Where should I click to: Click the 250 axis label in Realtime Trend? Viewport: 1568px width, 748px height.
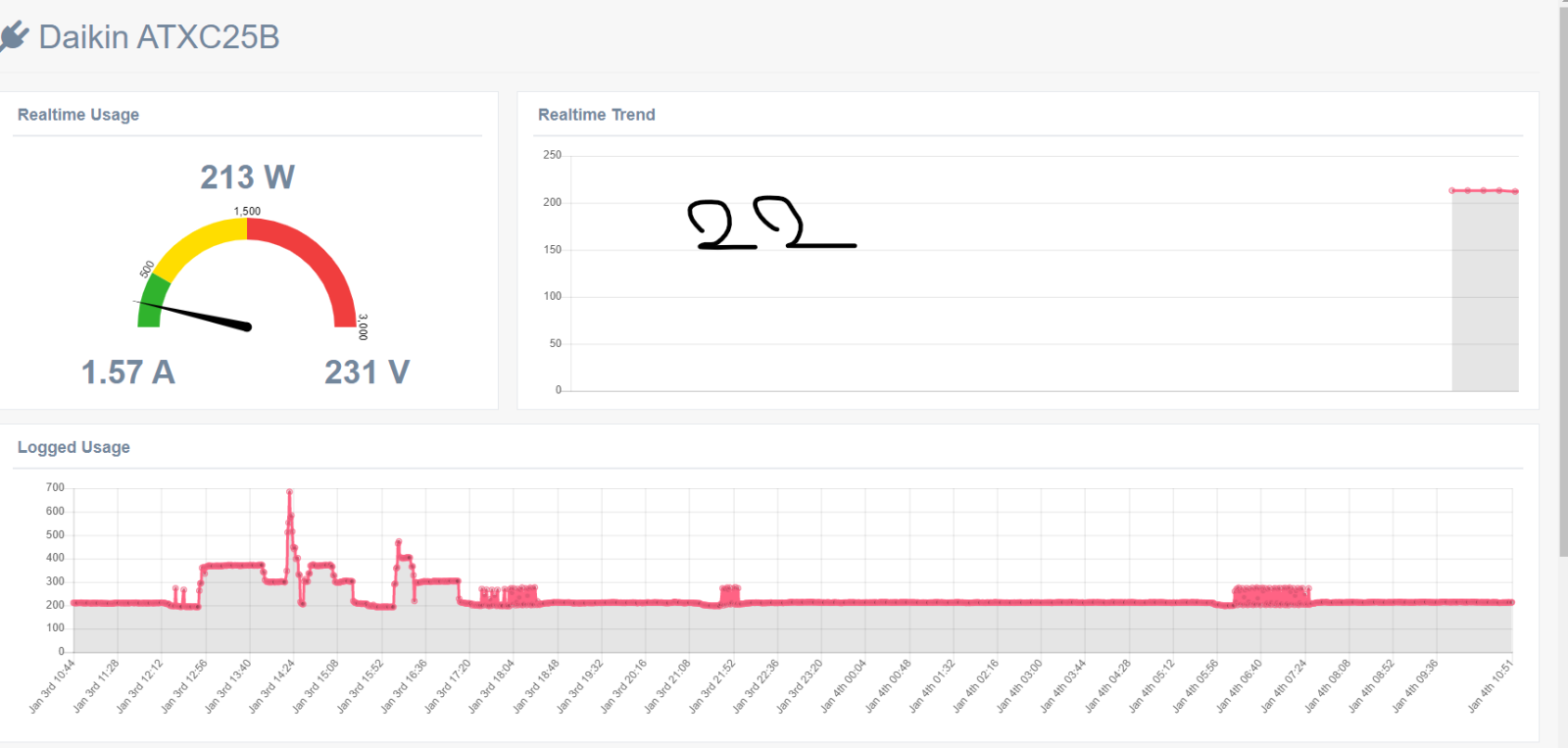(x=553, y=155)
